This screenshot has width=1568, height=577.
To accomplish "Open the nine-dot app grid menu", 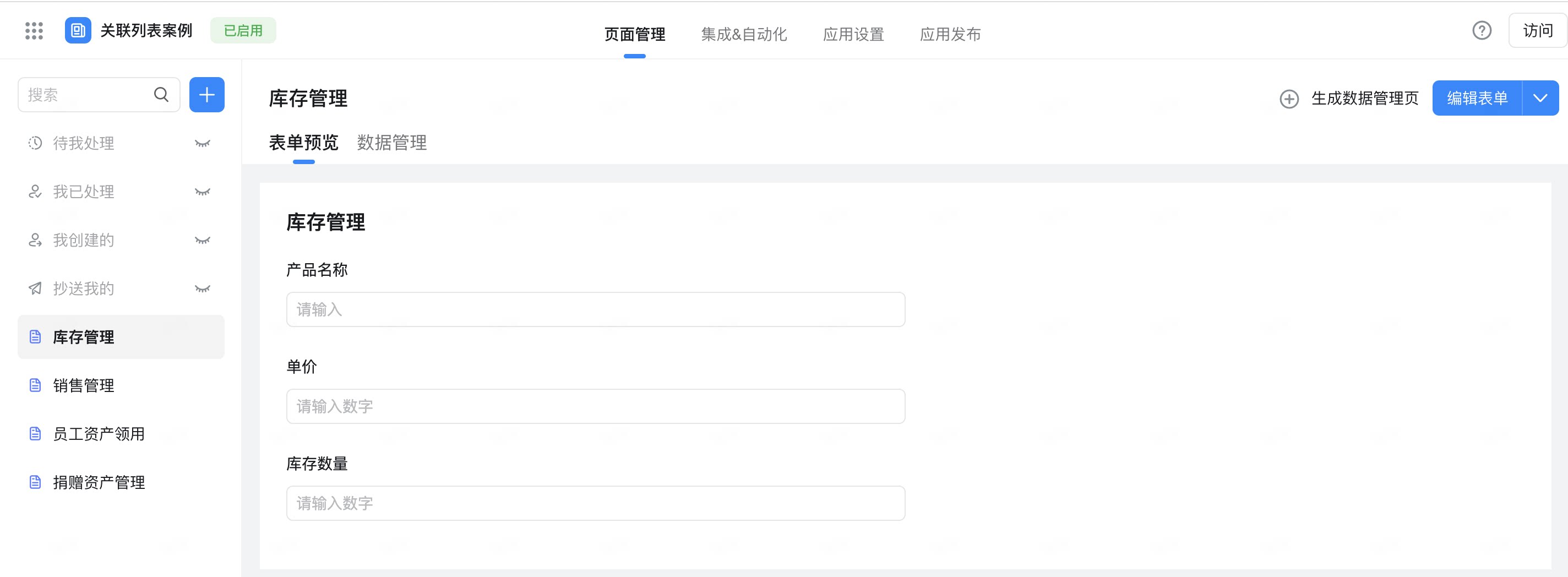I will click(x=34, y=30).
